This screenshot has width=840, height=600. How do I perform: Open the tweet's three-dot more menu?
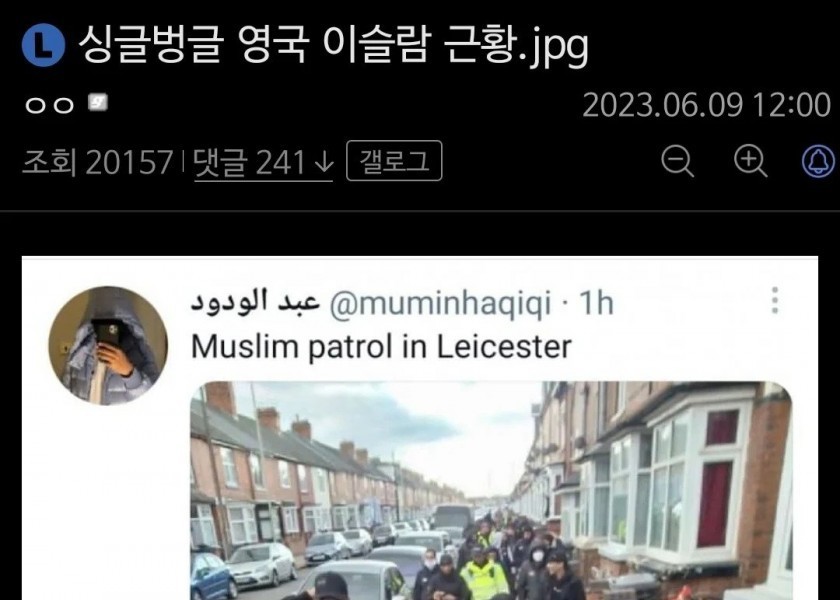click(x=775, y=300)
